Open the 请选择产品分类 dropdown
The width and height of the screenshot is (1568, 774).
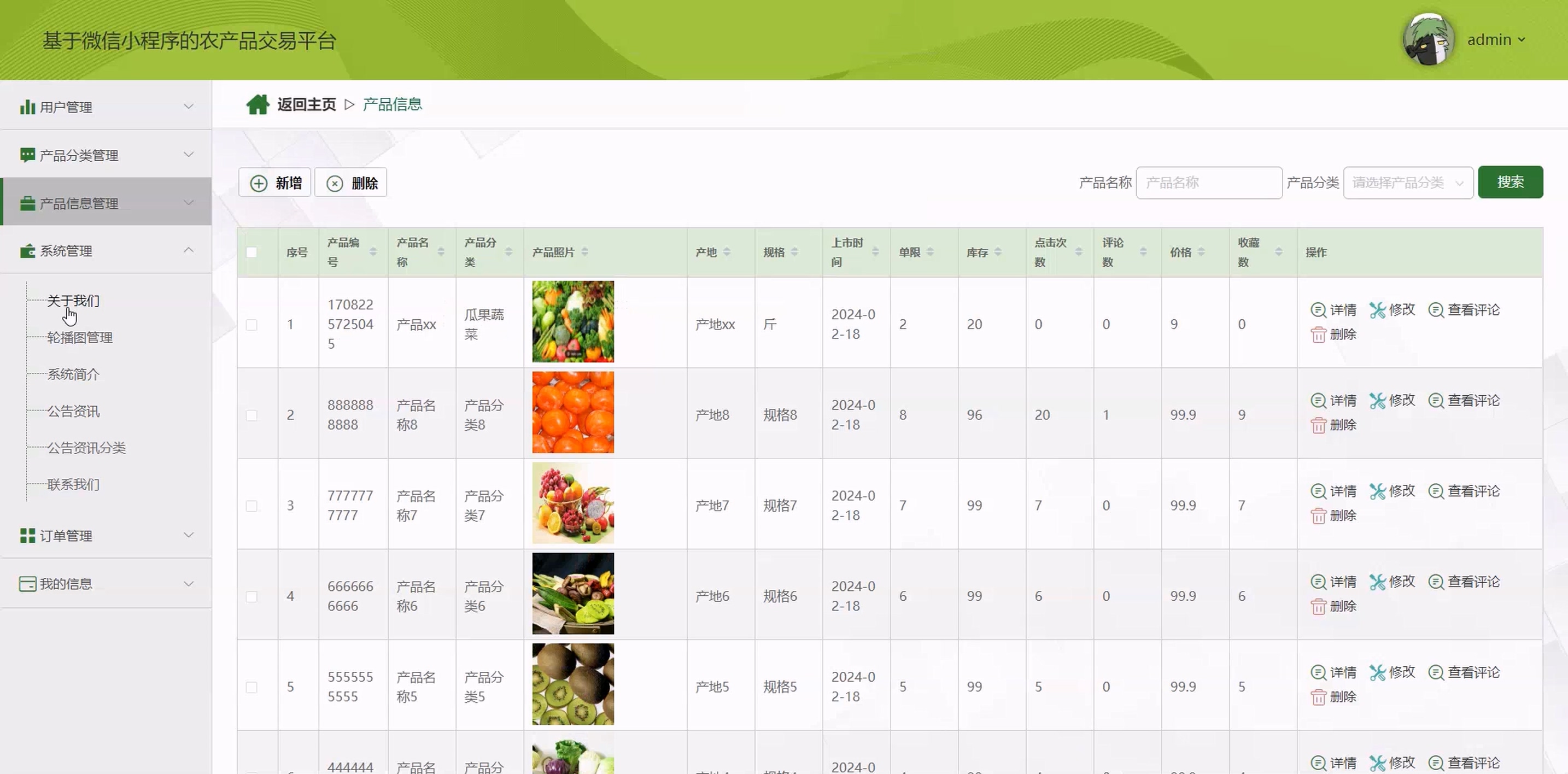pos(1408,183)
